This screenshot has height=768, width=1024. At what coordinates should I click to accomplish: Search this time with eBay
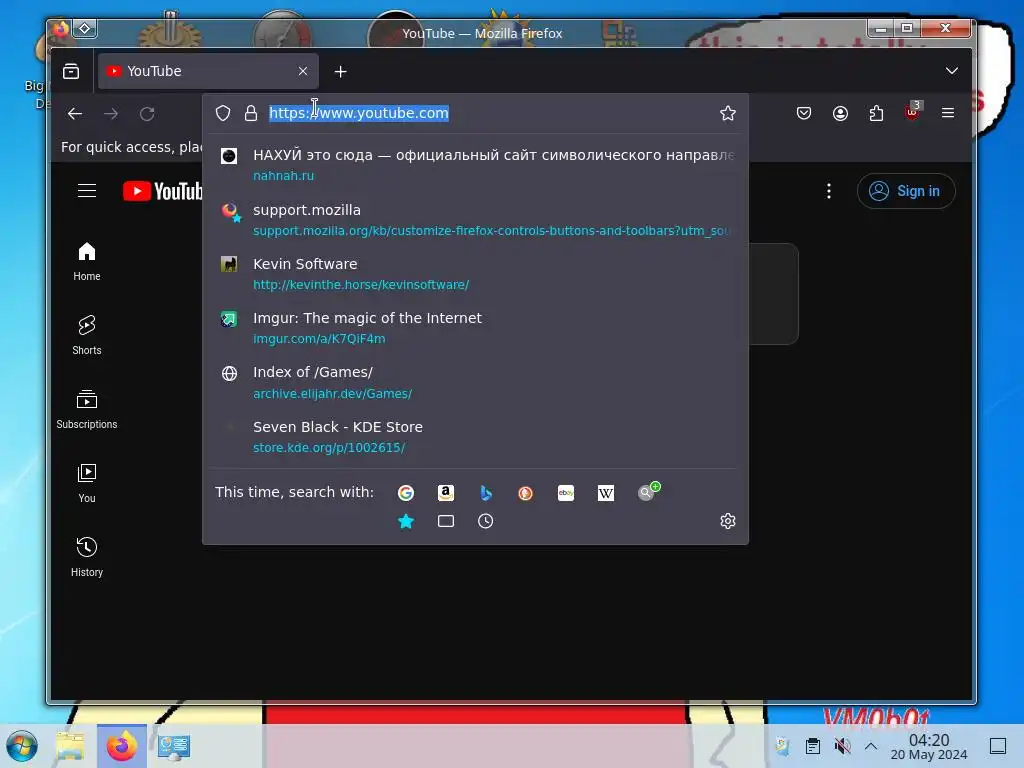[x=566, y=493]
